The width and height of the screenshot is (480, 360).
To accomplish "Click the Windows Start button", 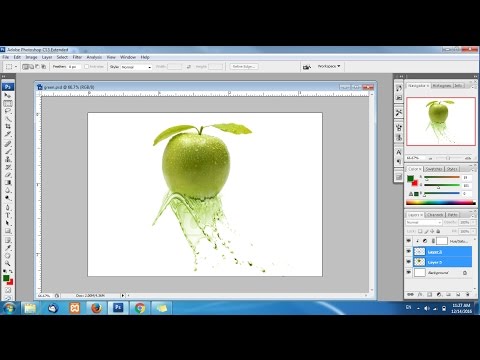I will 9,308.
